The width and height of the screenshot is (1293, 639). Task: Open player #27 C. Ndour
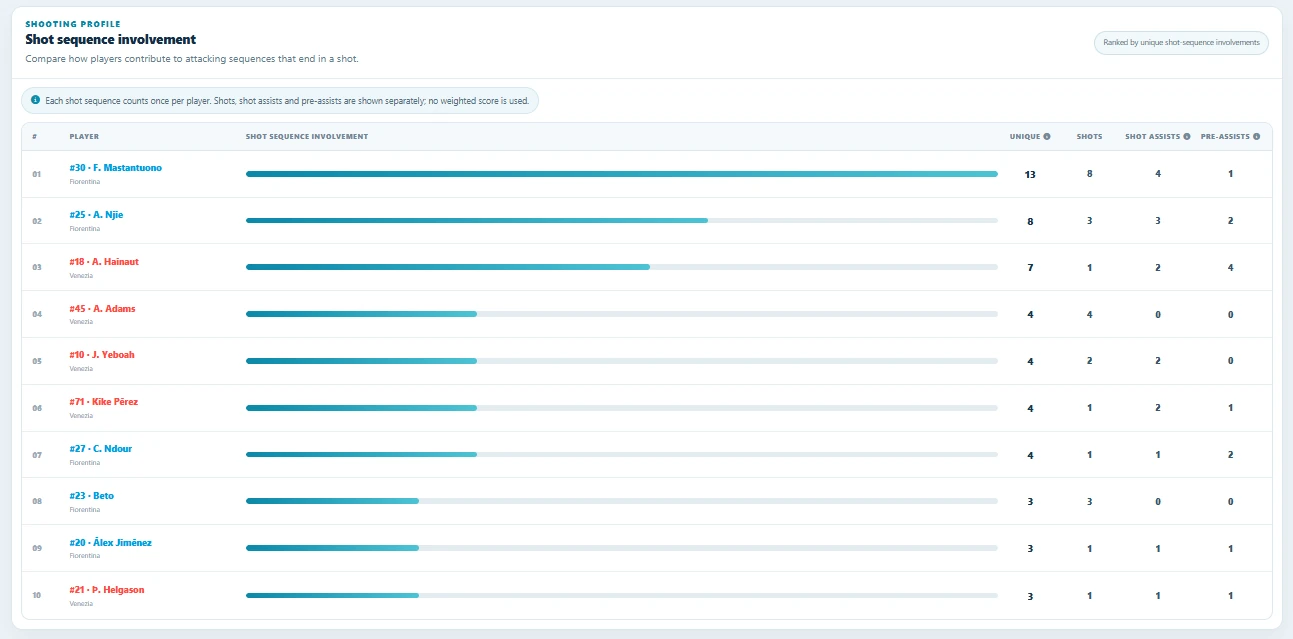tap(100, 449)
